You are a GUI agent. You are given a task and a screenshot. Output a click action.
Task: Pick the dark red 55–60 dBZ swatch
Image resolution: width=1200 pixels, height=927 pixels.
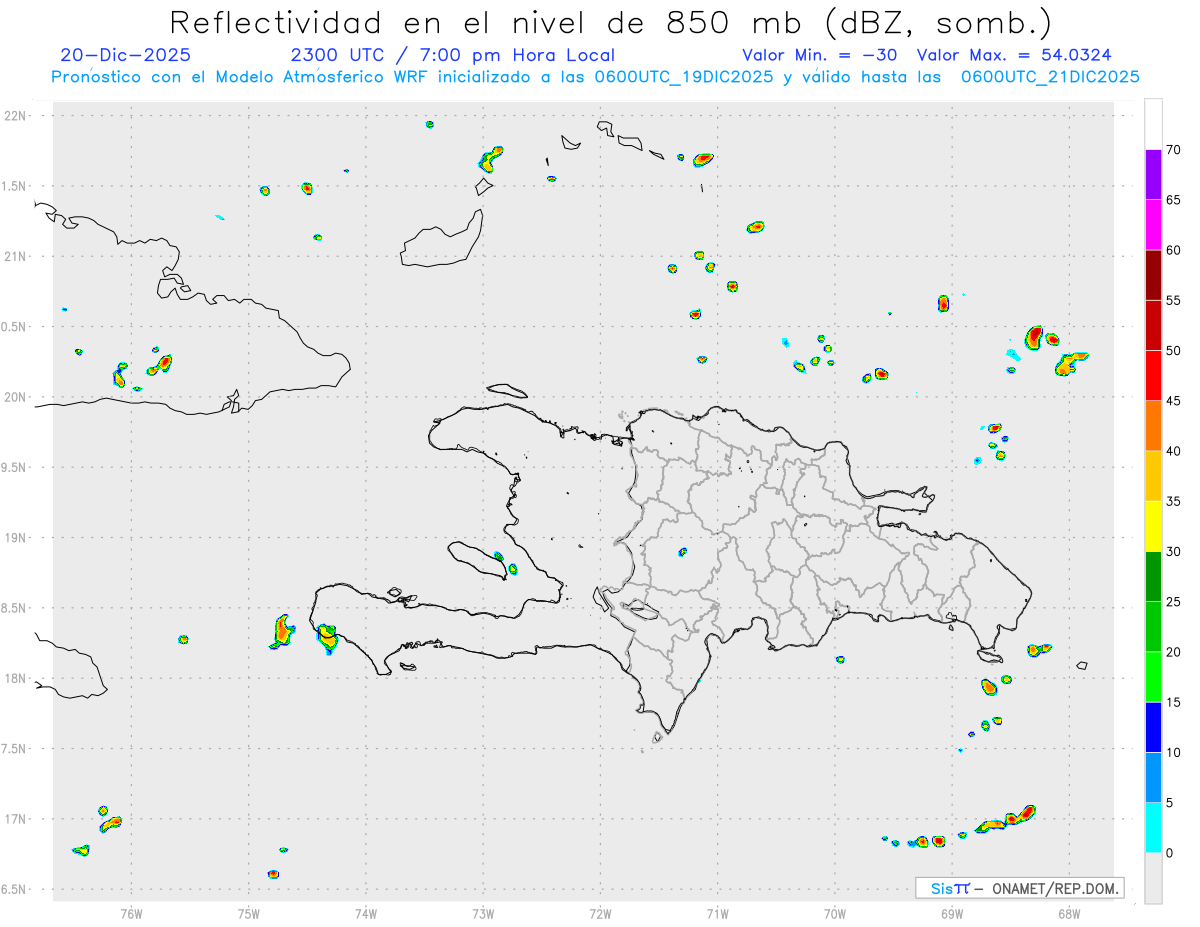pos(1153,275)
